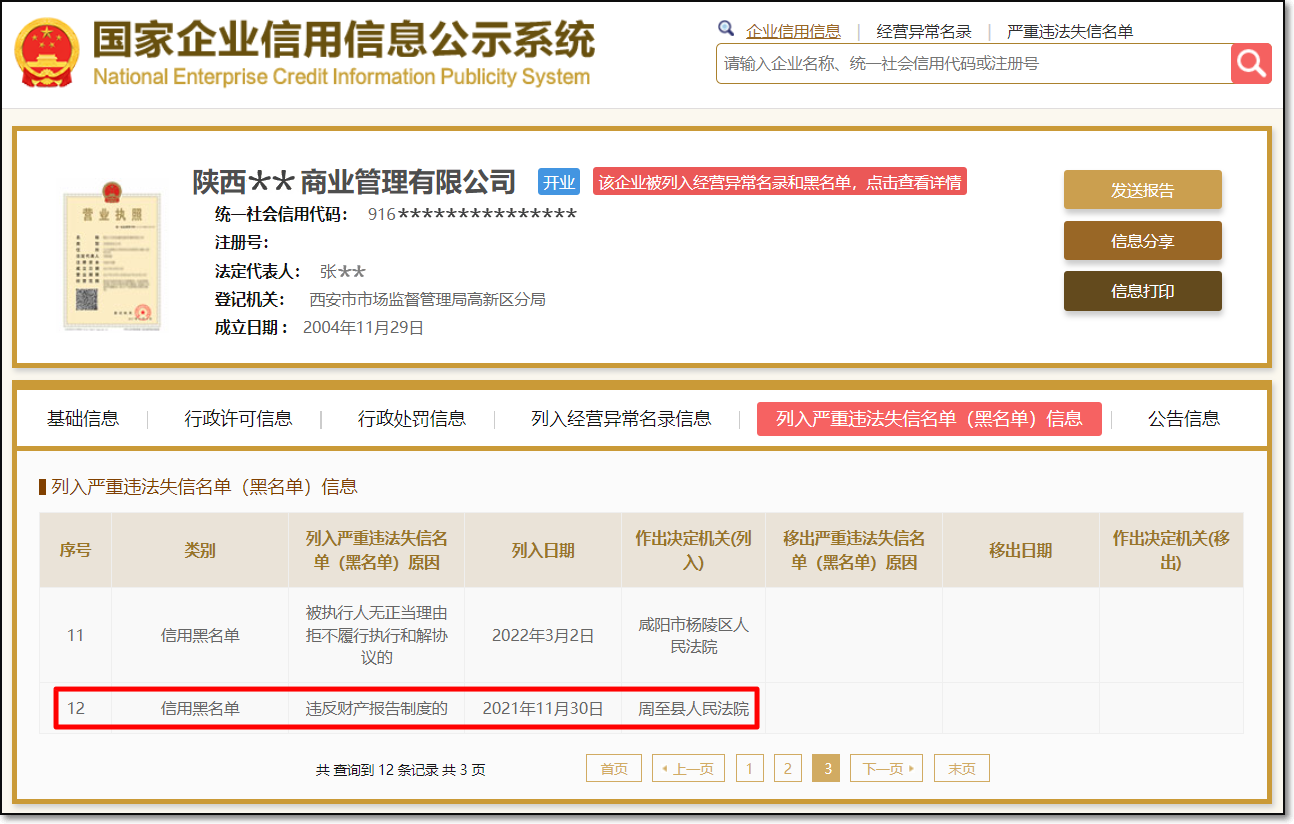Click the 下一页 next page button
The image size is (1294, 824).
pos(887,768)
